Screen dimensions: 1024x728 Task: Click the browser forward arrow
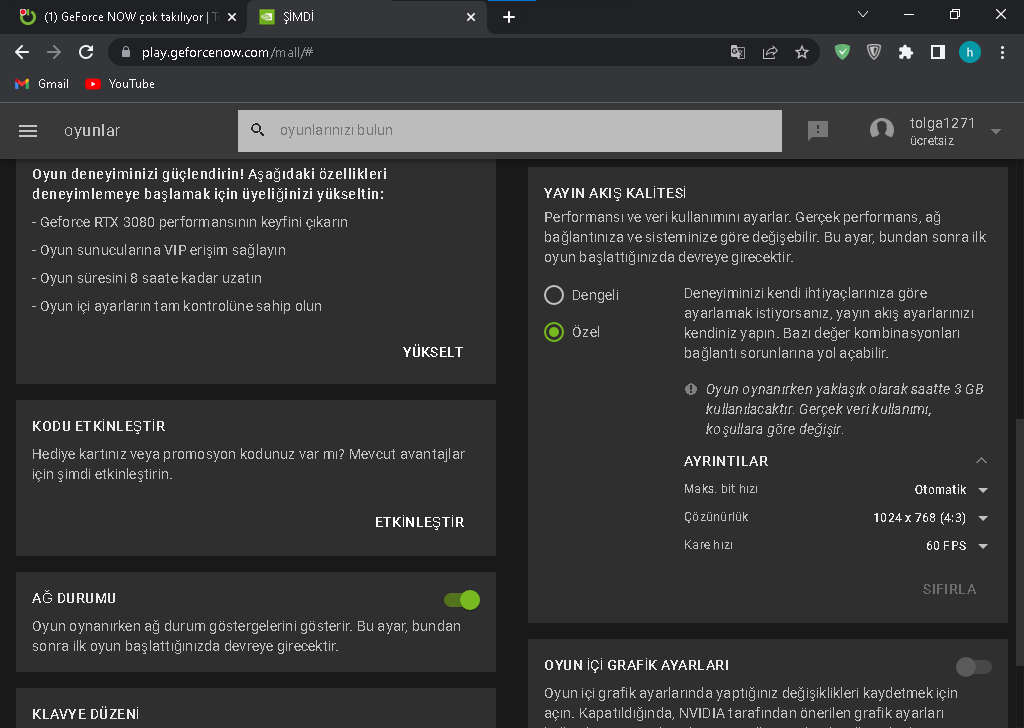point(54,52)
